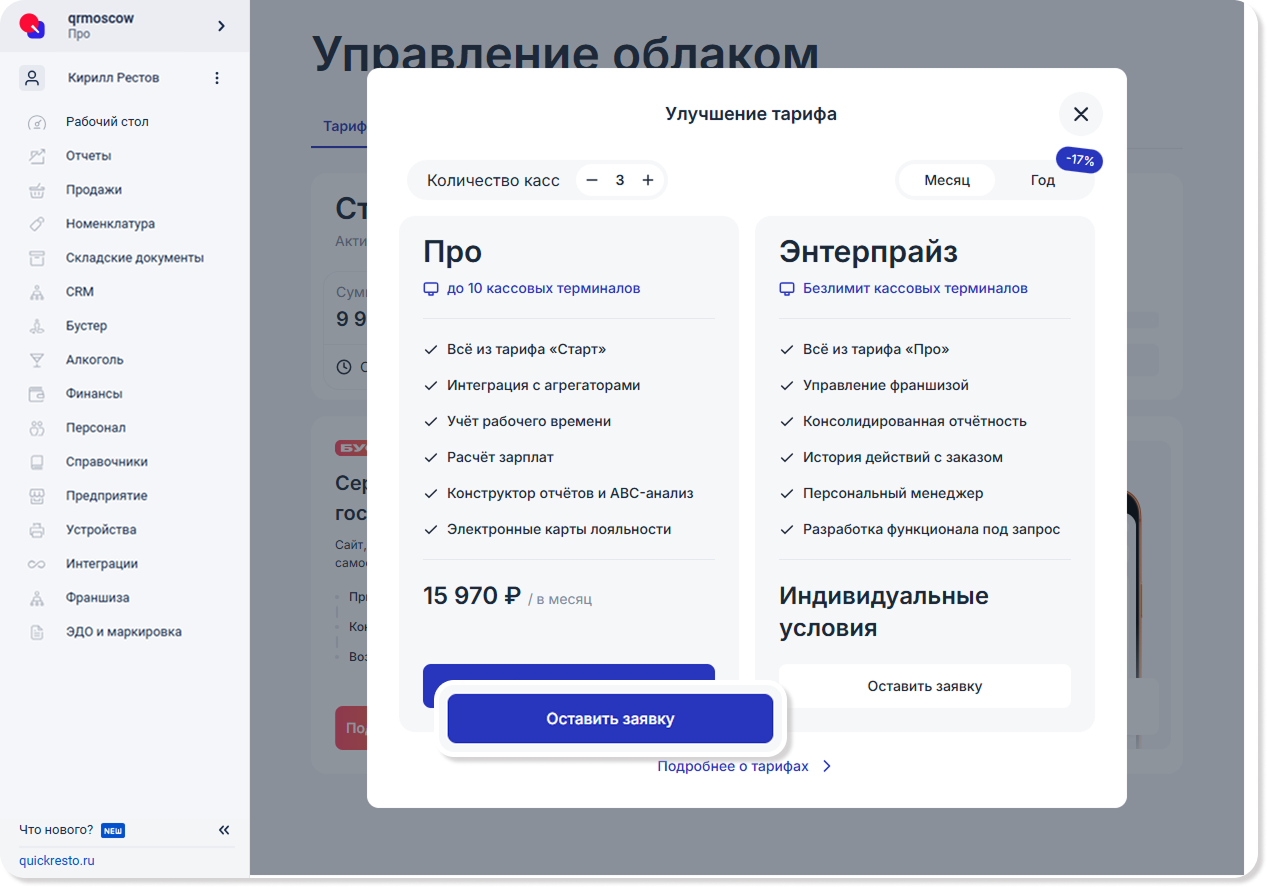The width and height of the screenshot is (1267, 887).
Task: Expand the qrmoscow account chevron
Action: (x=222, y=26)
